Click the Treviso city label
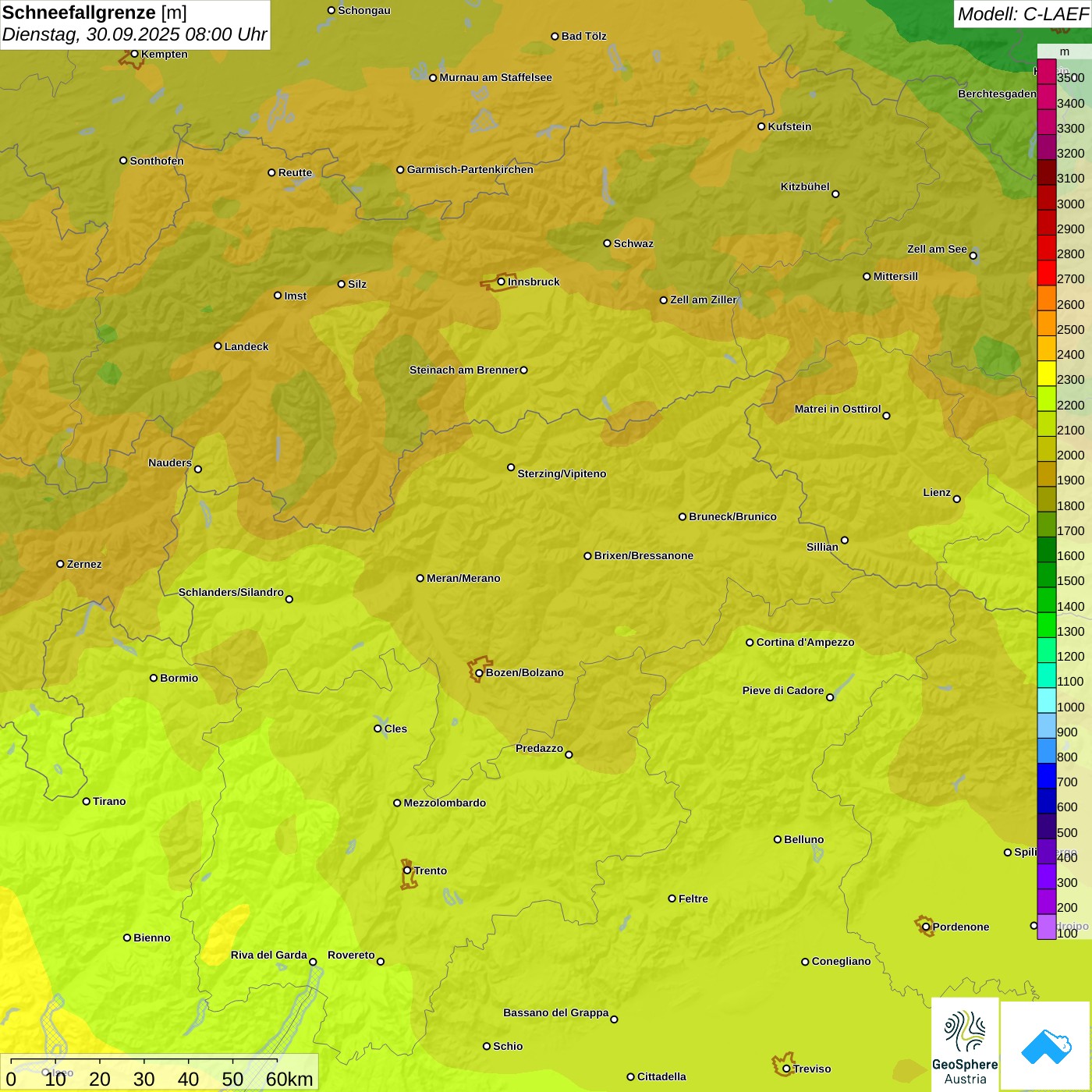The height and width of the screenshot is (1092, 1092). pyautogui.click(x=811, y=1069)
